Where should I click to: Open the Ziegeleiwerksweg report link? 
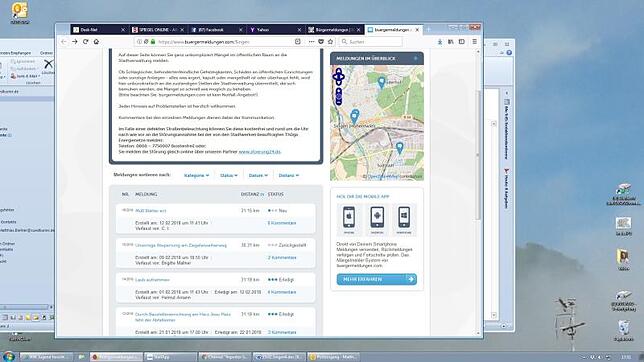coord(181,245)
